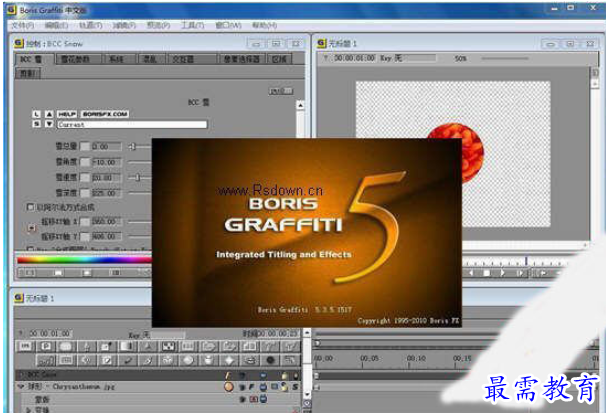This screenshot has width=606, height=420.
Task: Click the first timeline toolbar icon in top row
Action: click(26, 346)
